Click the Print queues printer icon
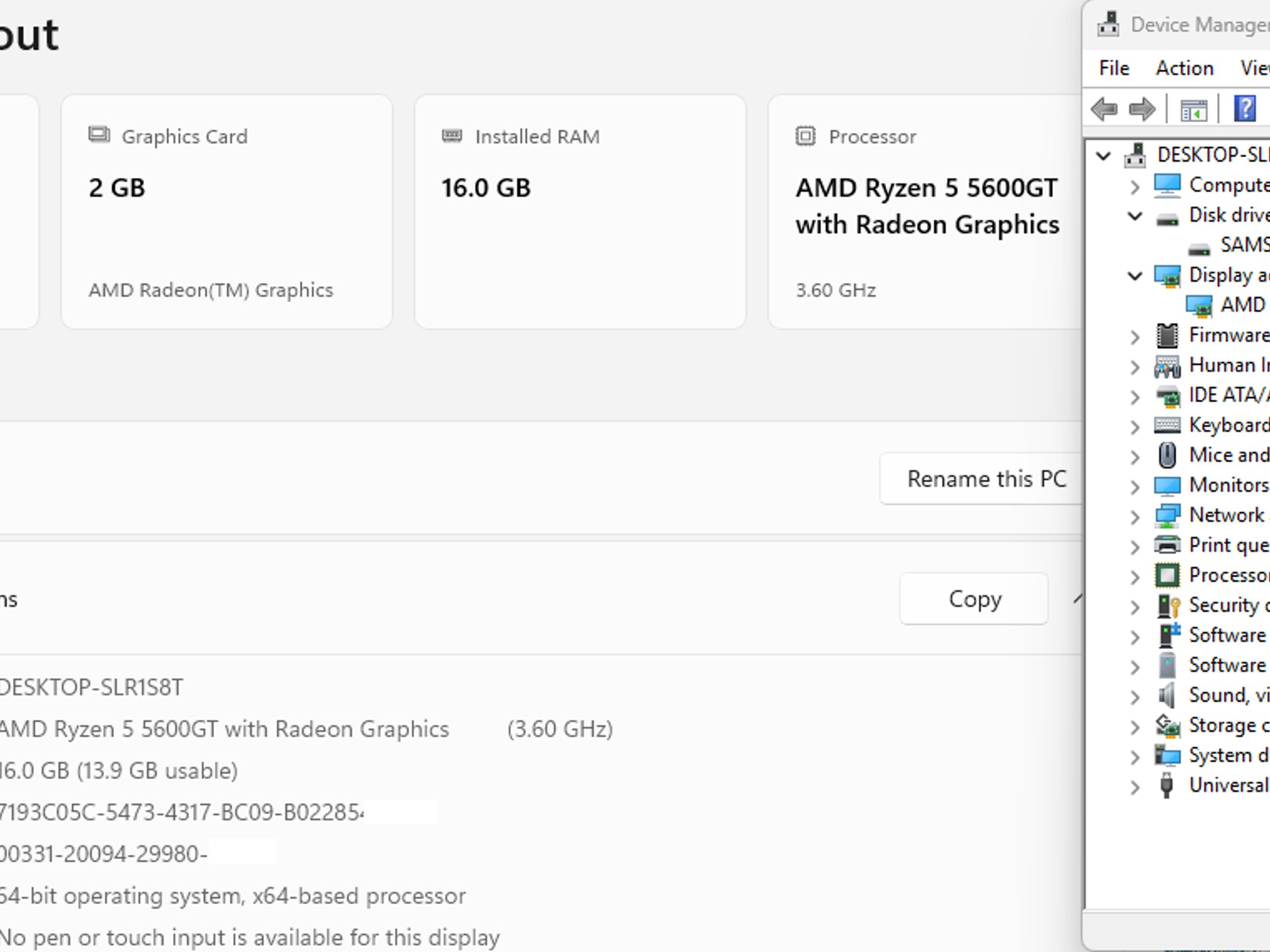This screenshot has width=1270, height=952. click(1167, 545)
